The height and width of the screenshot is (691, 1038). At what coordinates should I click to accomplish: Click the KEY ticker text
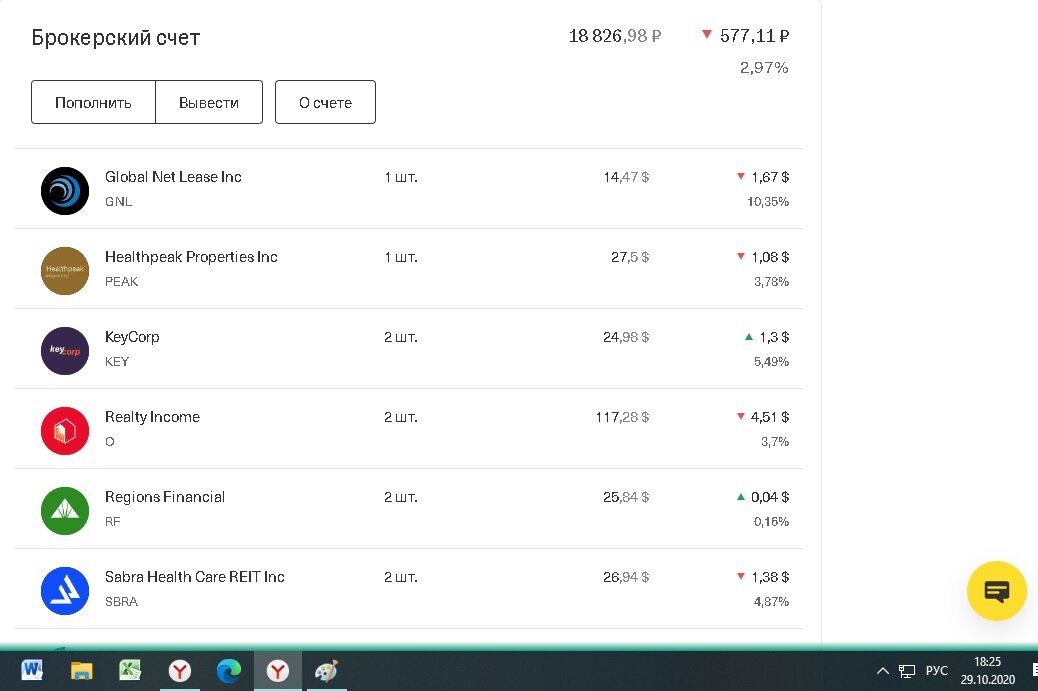[117, 361]
